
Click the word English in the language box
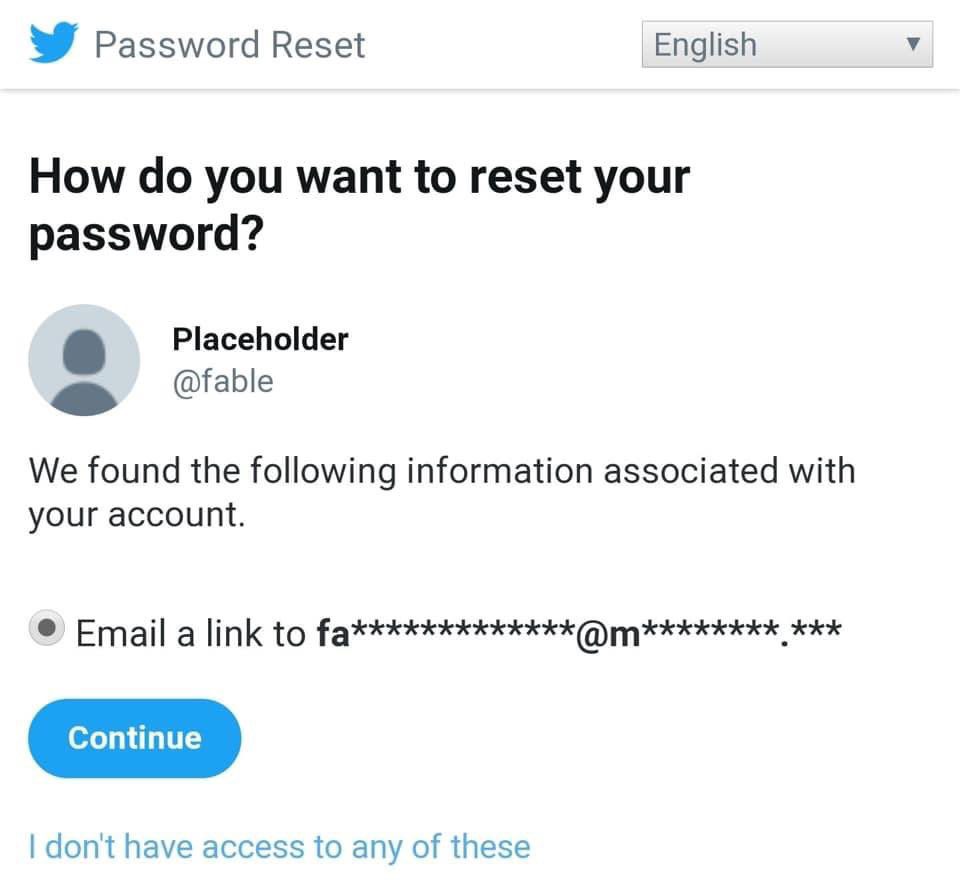pyautogui.click(x=705, y=45)
